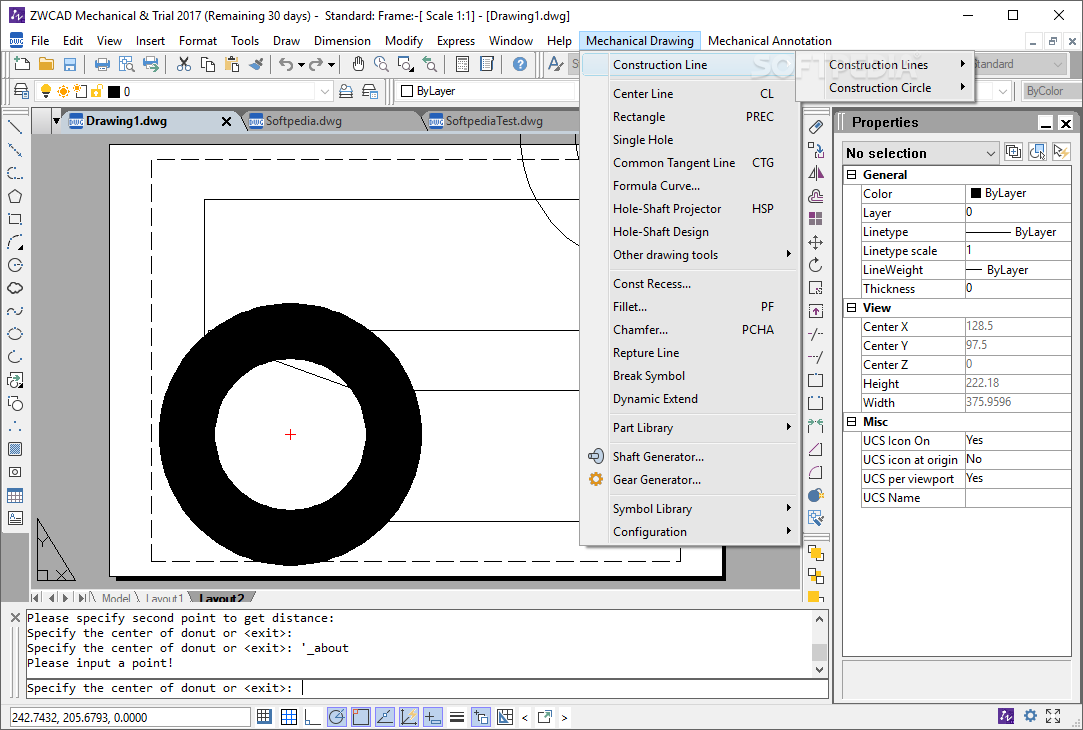The image size is (1083, 730).
Task: Toggle Object Snap Tracking in the status bar
Action: click(x=385, y=717)
